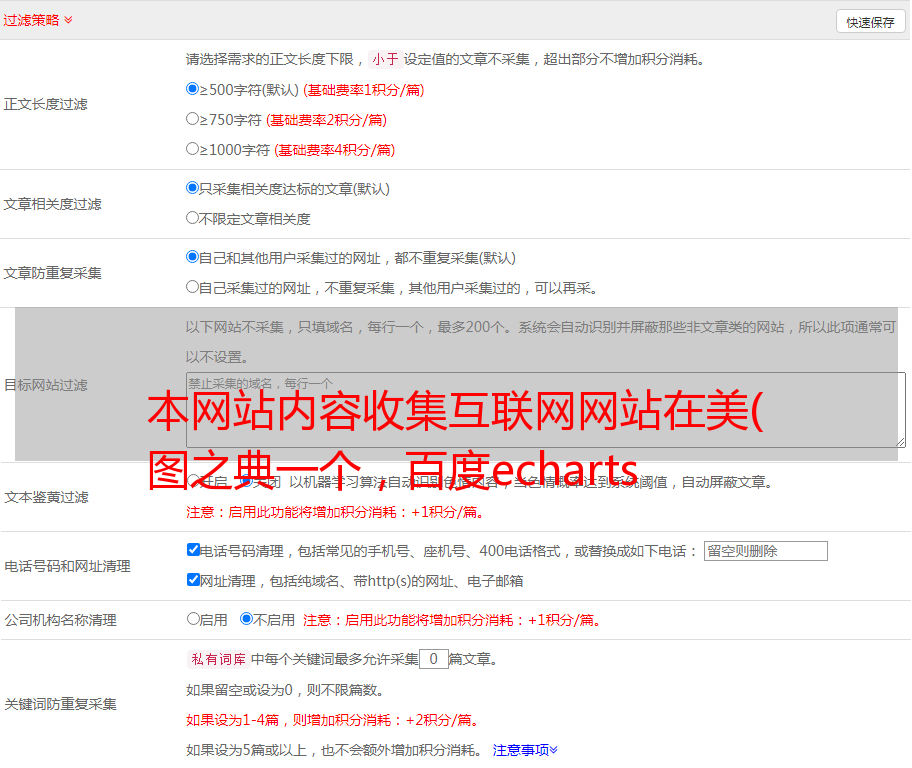Click the 基础费率2积分/篇 red note

pos(327,120)
